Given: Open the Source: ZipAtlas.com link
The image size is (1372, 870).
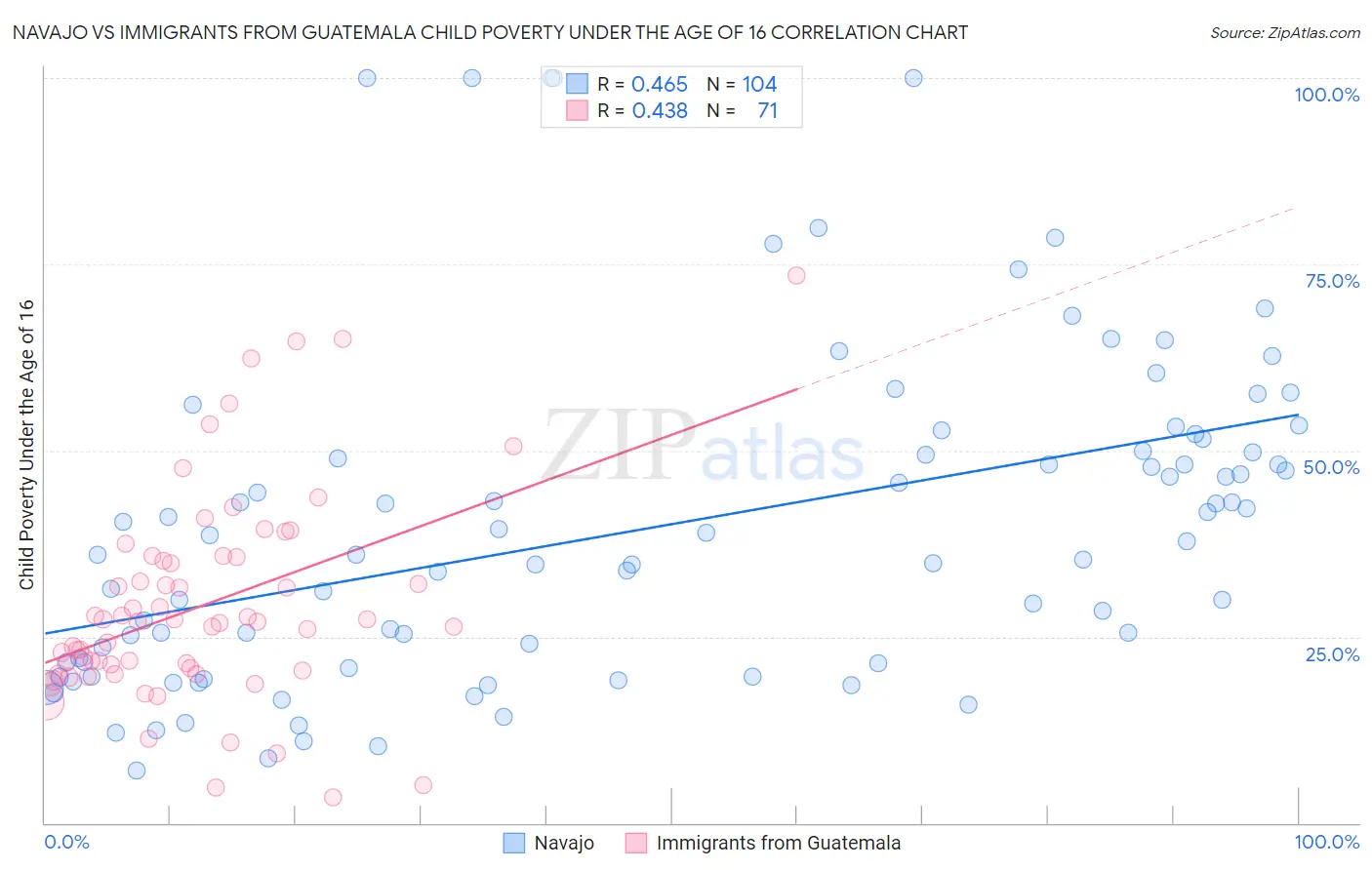Looking at the screenshot, I should (1285, 33).
